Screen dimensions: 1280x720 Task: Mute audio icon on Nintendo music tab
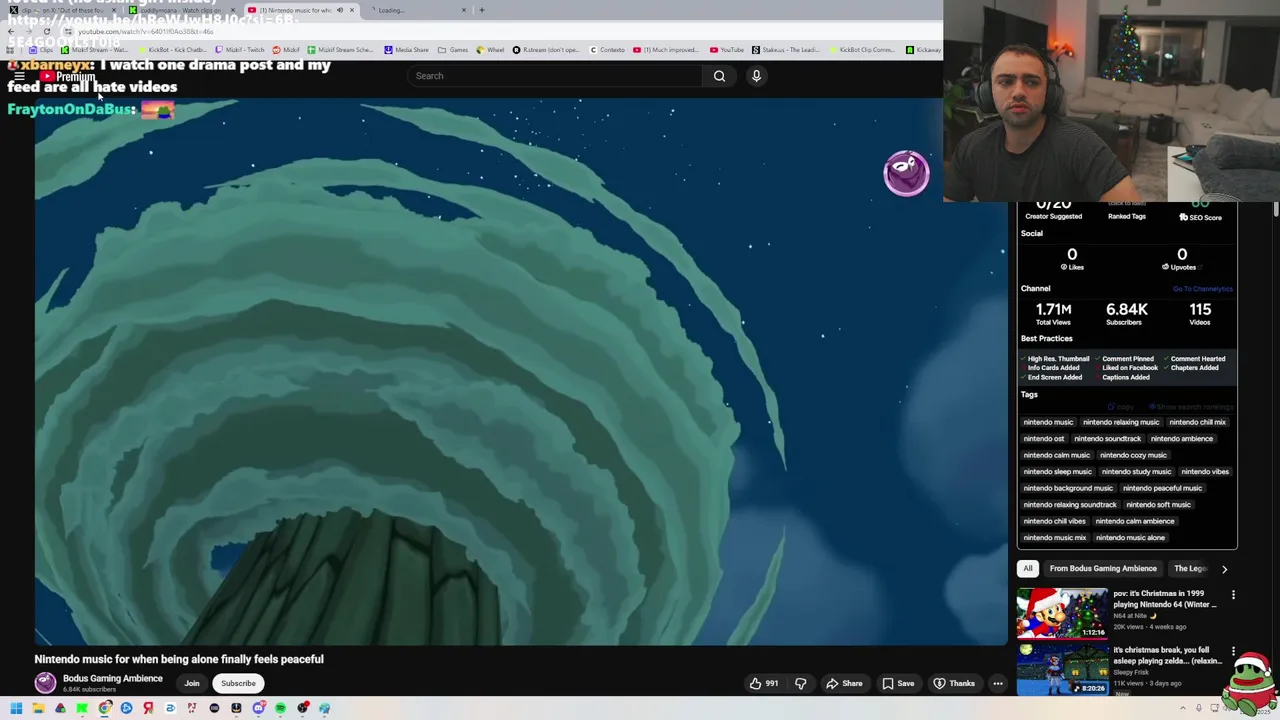pos(339,10)
